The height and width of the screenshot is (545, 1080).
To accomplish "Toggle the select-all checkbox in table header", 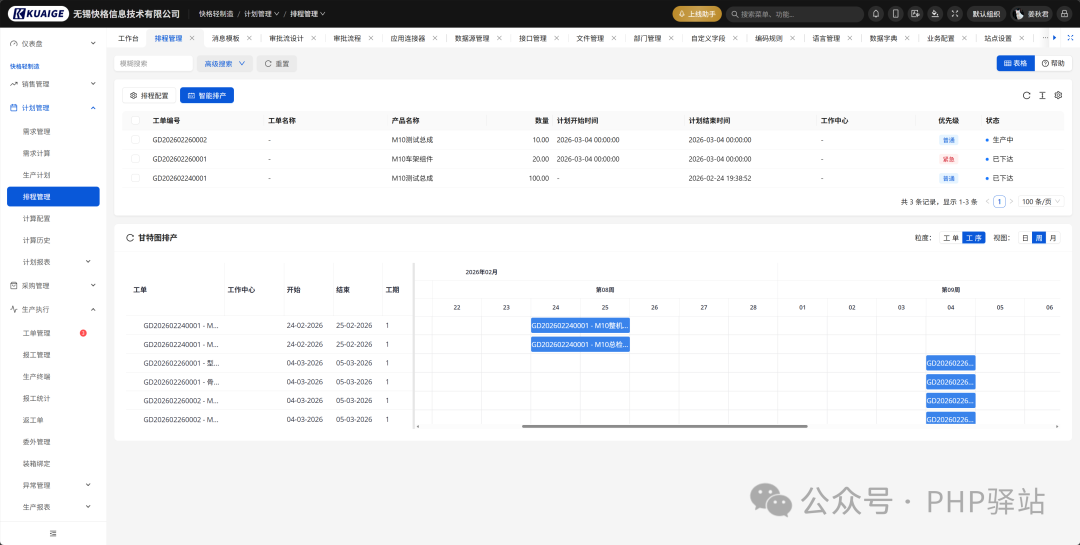I will [136, 121].
